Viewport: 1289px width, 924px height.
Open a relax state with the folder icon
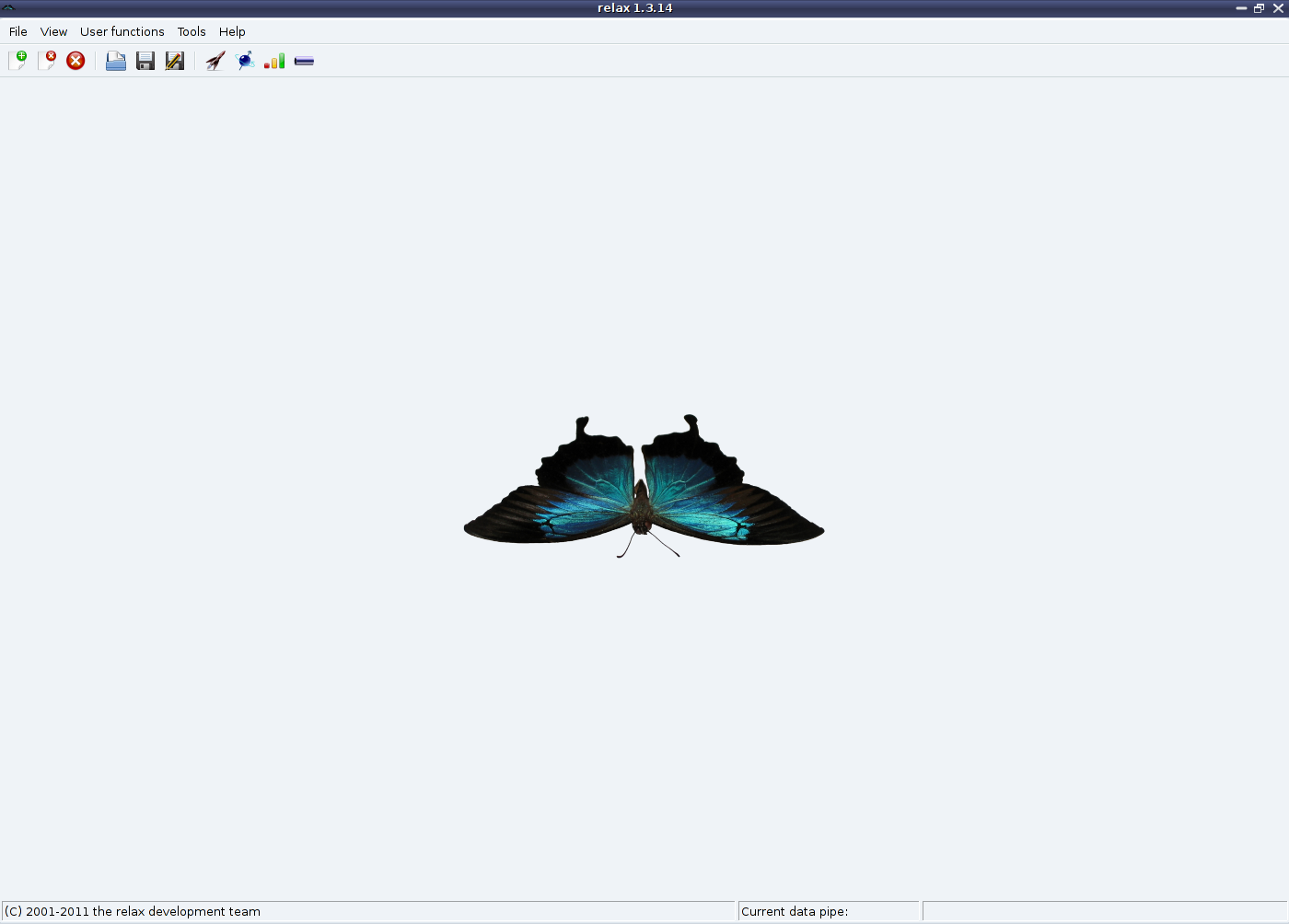pyautogui.click(x=116, y=61)
